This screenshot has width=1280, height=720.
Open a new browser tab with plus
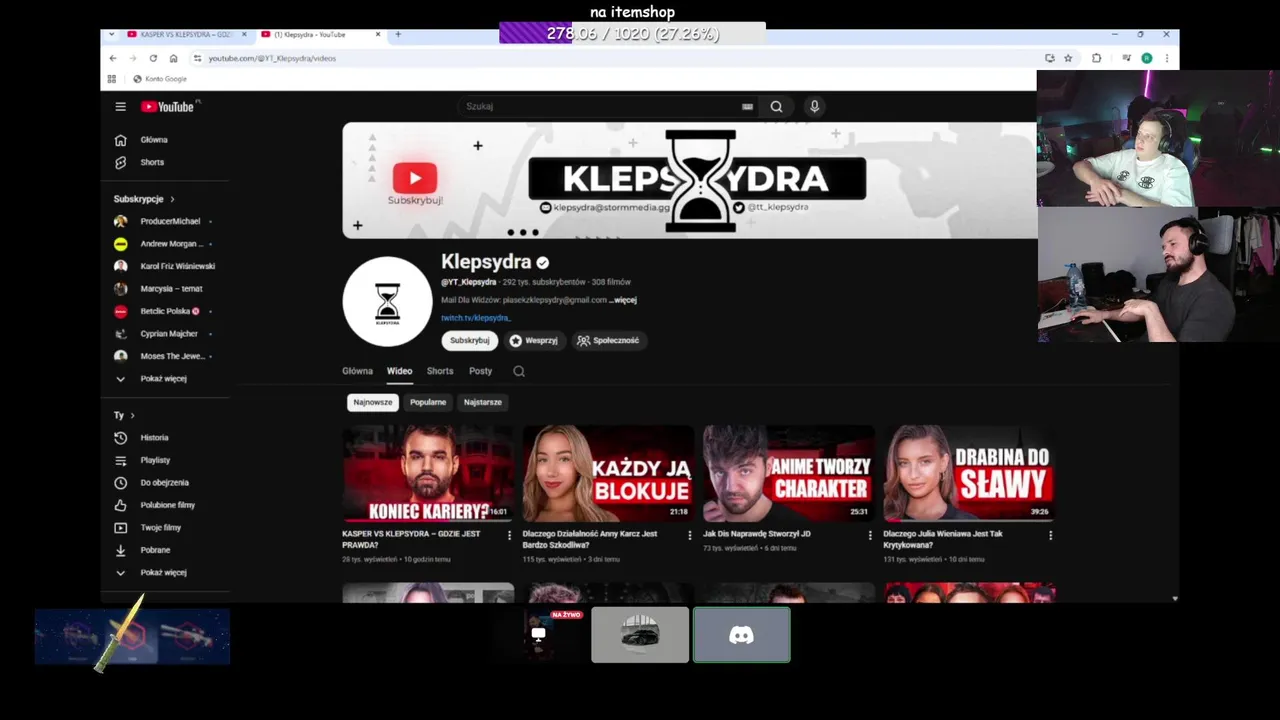coord(398,34)
